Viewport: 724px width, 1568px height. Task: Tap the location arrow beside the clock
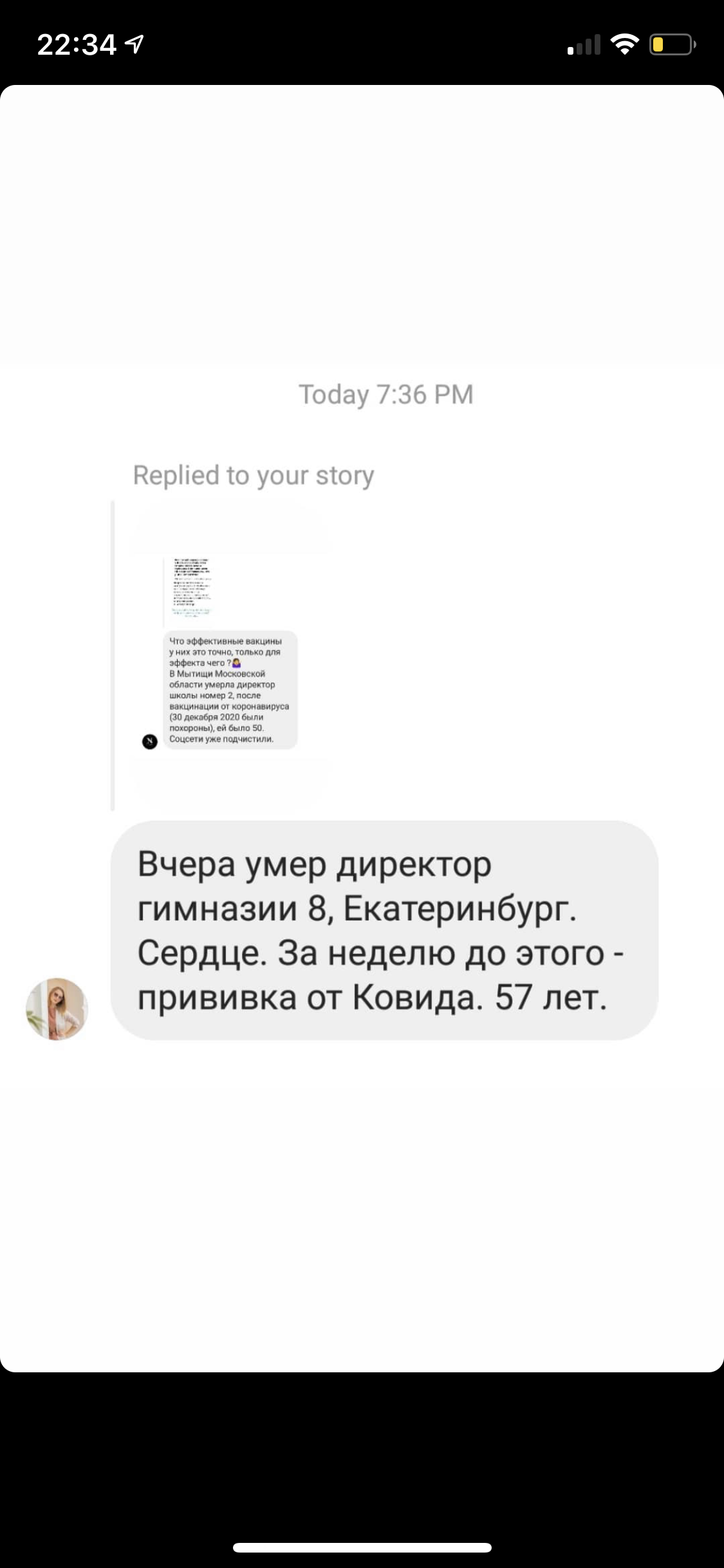point(134,44)
